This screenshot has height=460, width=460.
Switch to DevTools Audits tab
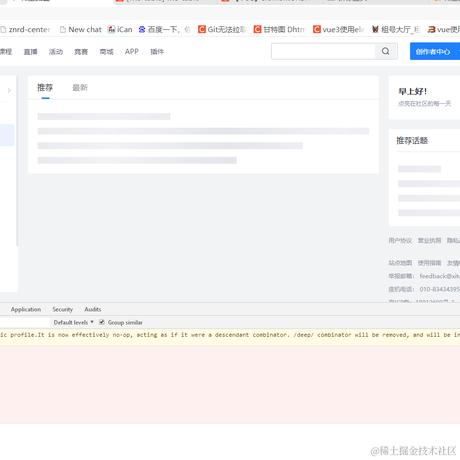tap(93, 309)
